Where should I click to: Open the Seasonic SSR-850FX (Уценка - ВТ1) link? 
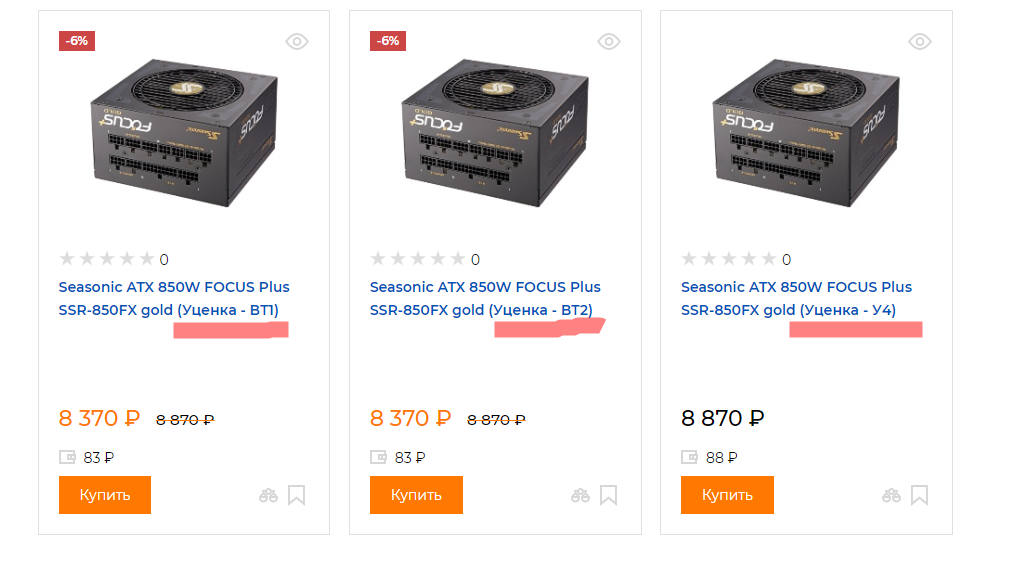pos(174,298)
